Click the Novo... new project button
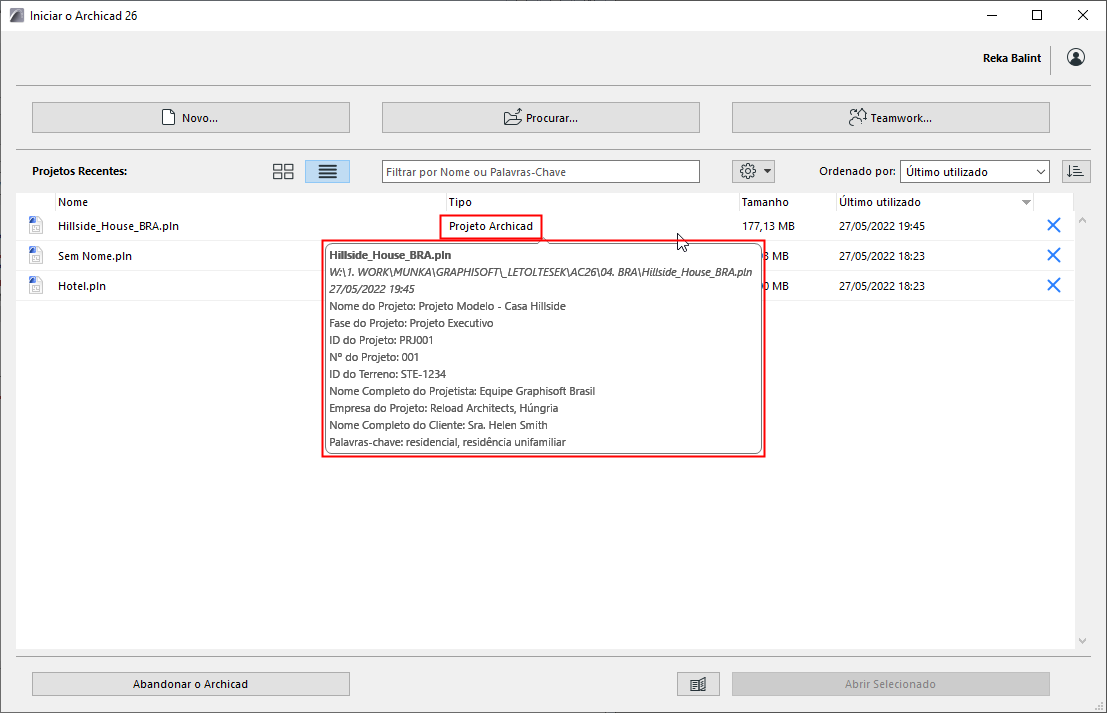 (x=191, y=118)
